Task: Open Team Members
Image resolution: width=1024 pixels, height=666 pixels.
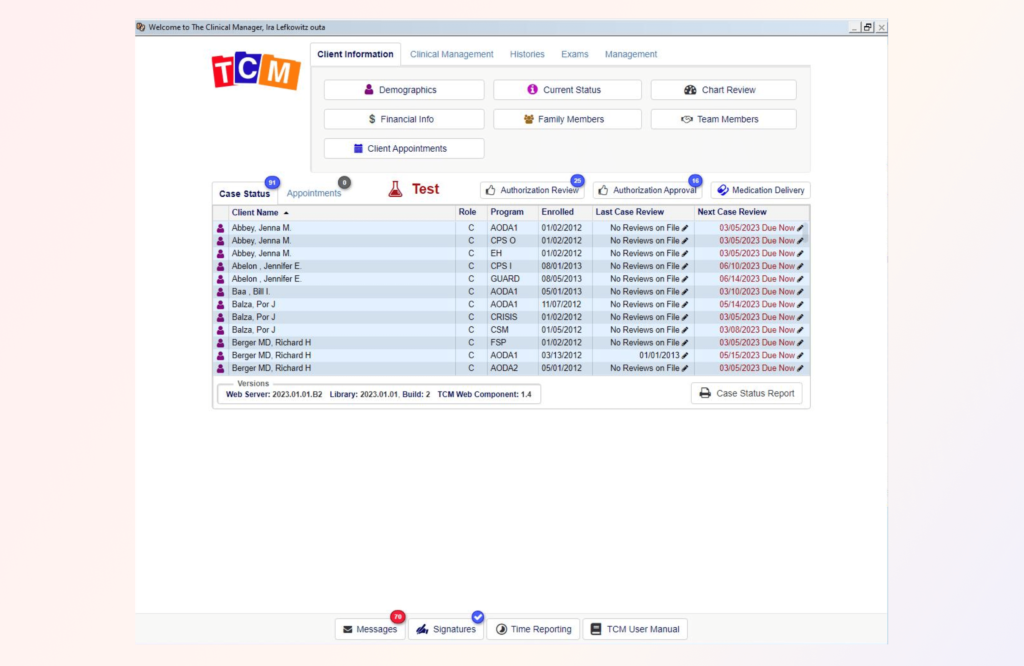Action: pyautogui.click(x=723, y=118)
